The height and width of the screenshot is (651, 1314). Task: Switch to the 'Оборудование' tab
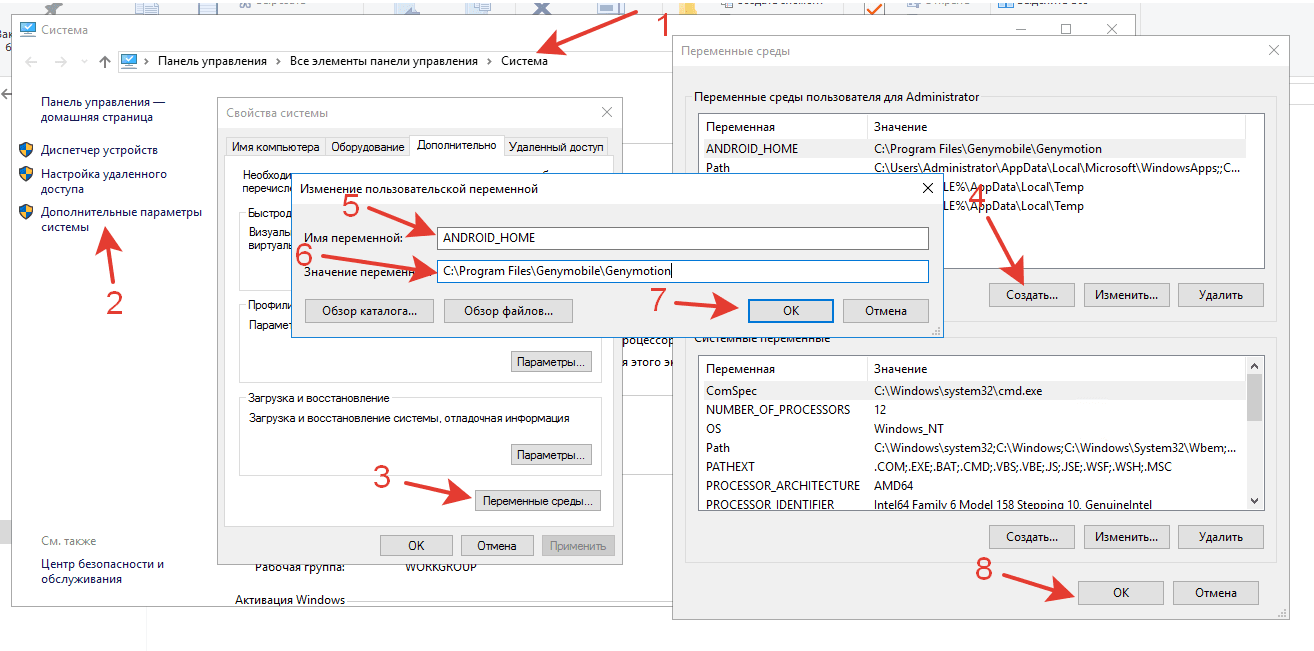tap(367, 146)
